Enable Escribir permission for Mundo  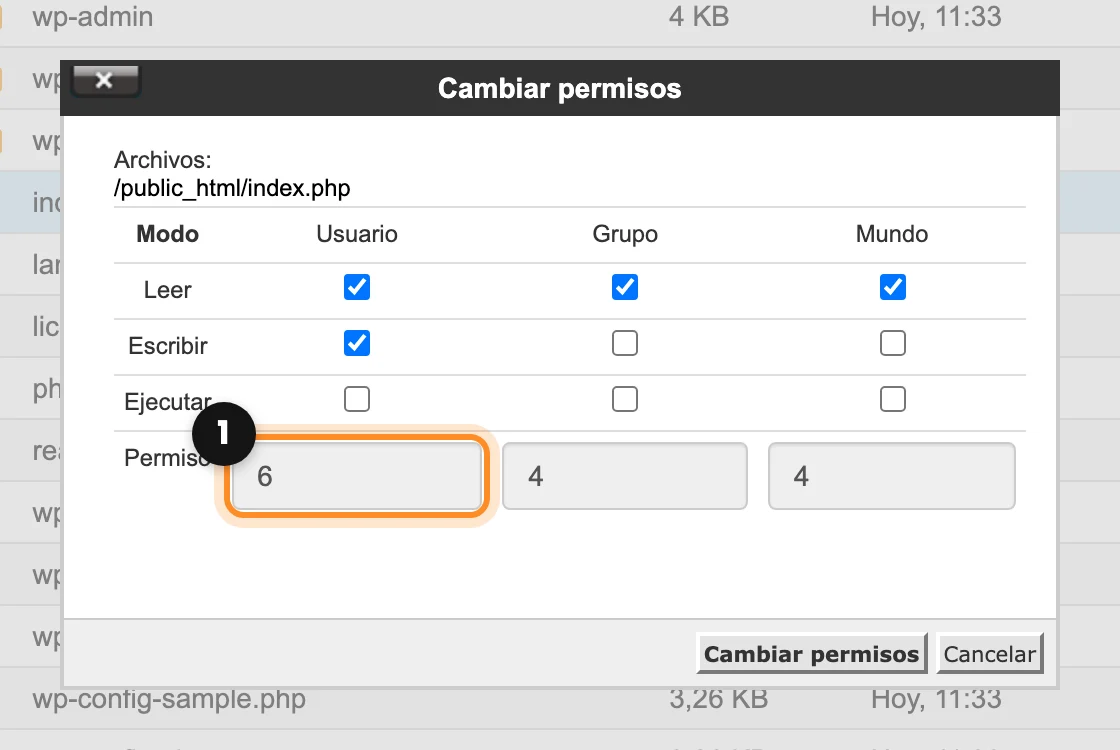(892, 343)
